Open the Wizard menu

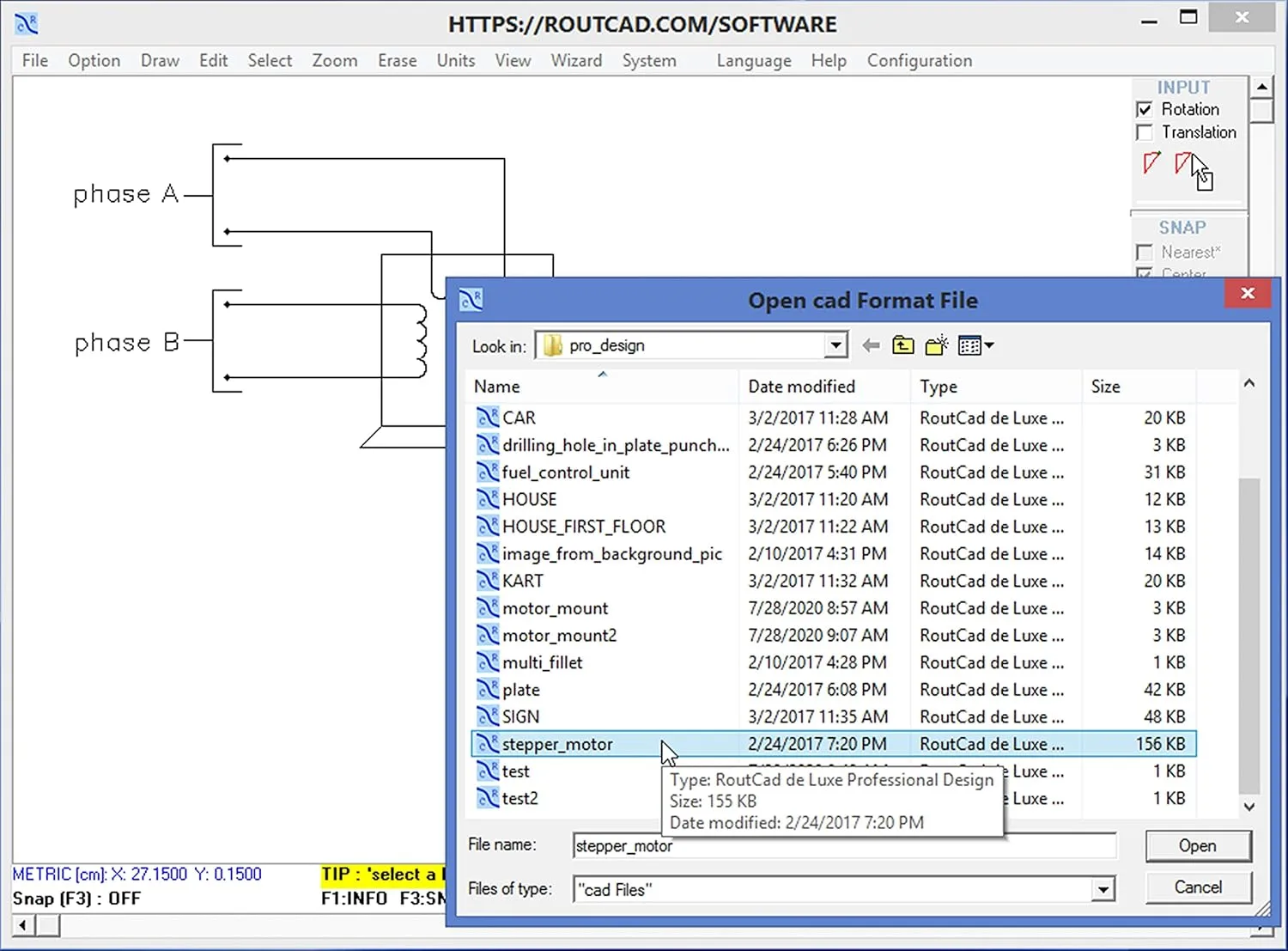(576, 60)
